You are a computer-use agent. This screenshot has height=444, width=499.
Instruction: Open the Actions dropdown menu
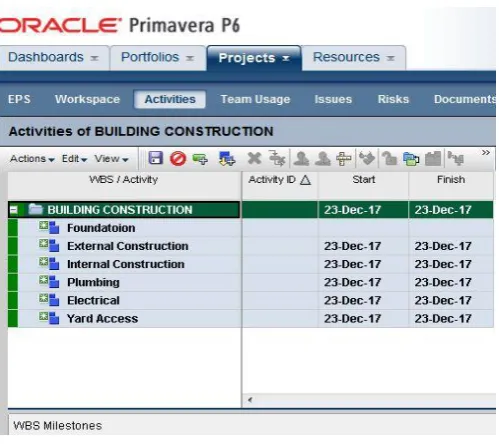click(32, 159)
